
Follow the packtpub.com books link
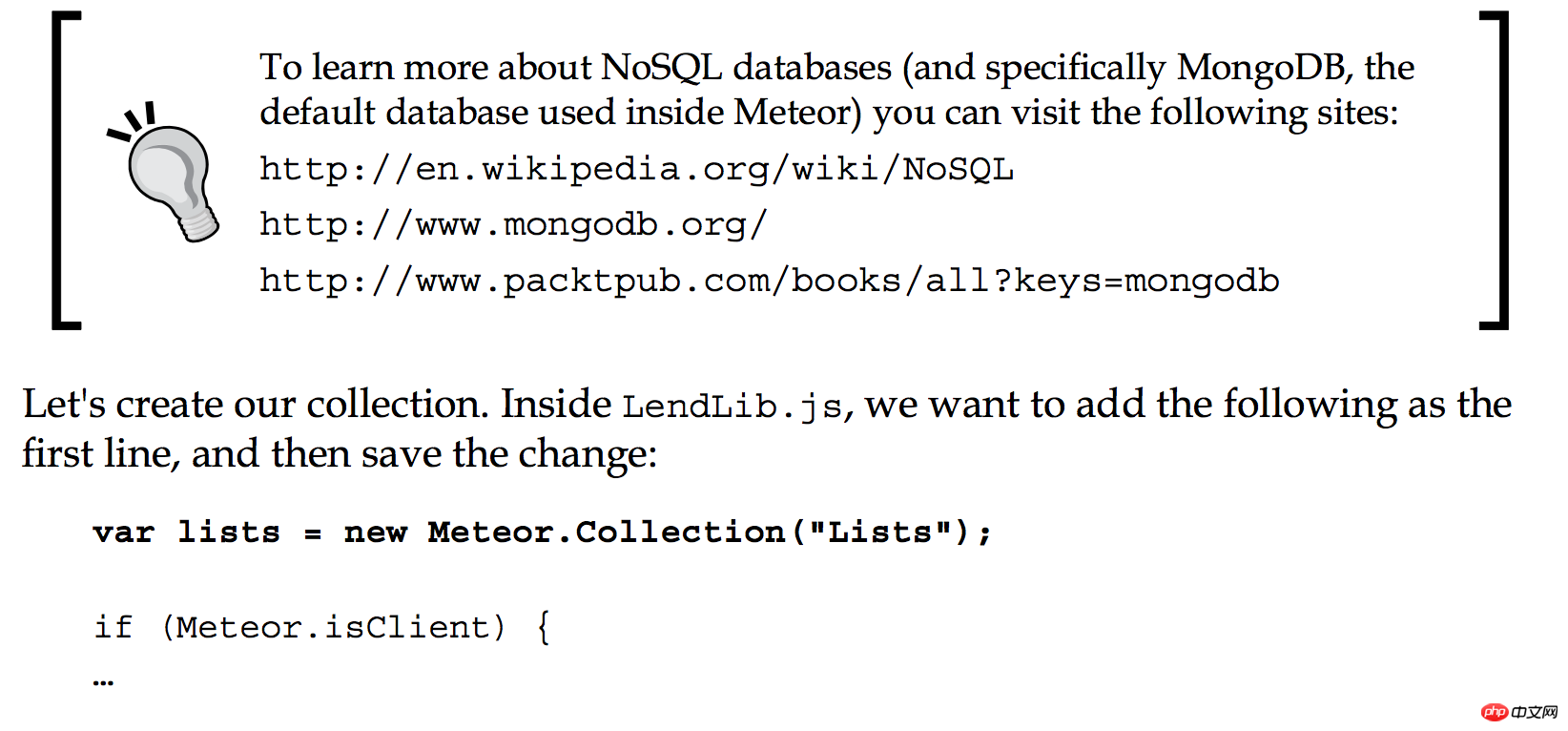click(769, 282)
